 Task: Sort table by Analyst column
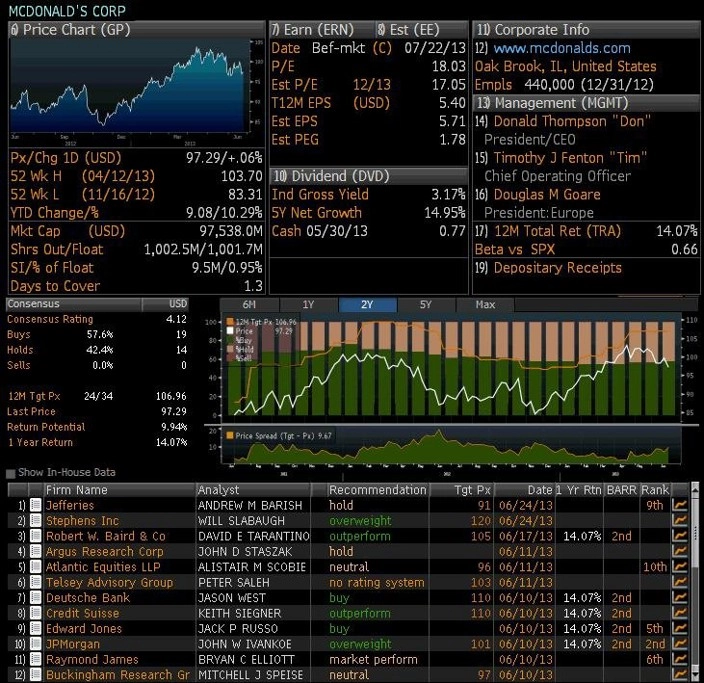coord(253,490)
